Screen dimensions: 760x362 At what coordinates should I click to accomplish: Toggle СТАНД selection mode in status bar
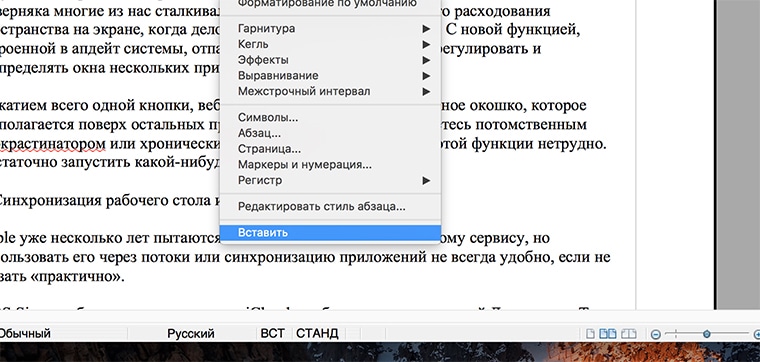[x=317, y=334]
